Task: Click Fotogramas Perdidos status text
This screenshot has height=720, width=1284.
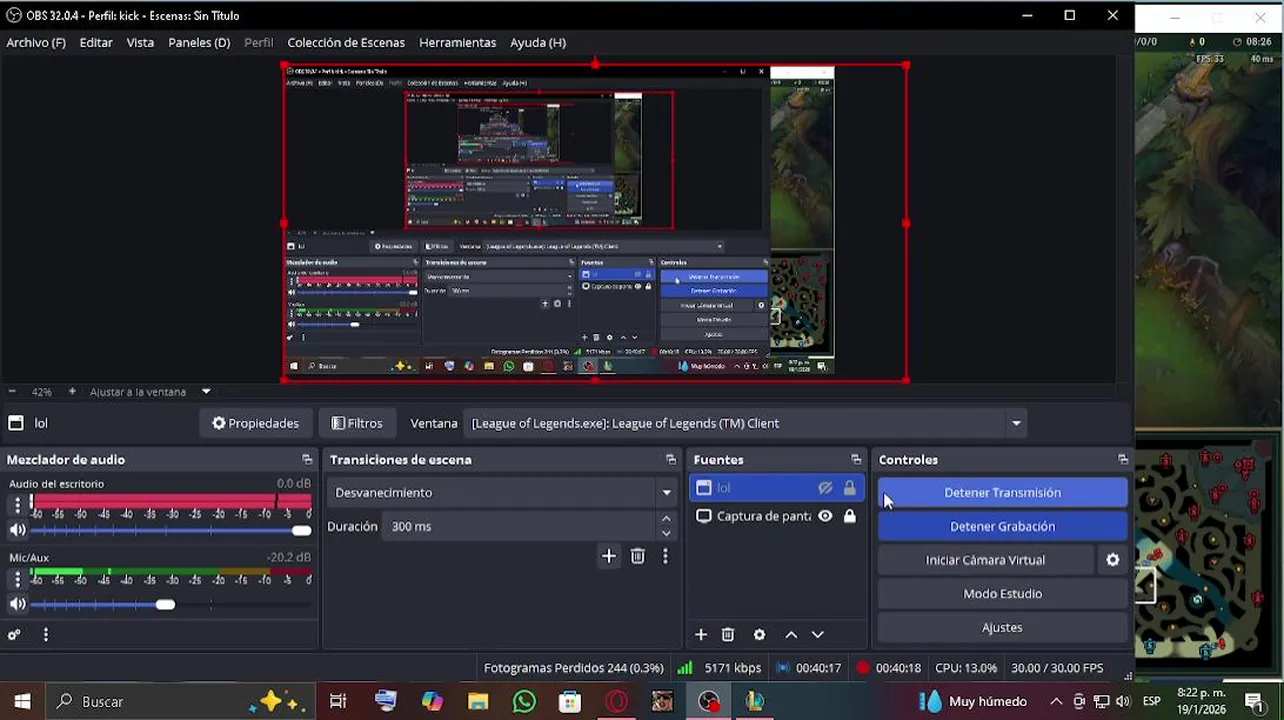Action: tap(574, 668)
